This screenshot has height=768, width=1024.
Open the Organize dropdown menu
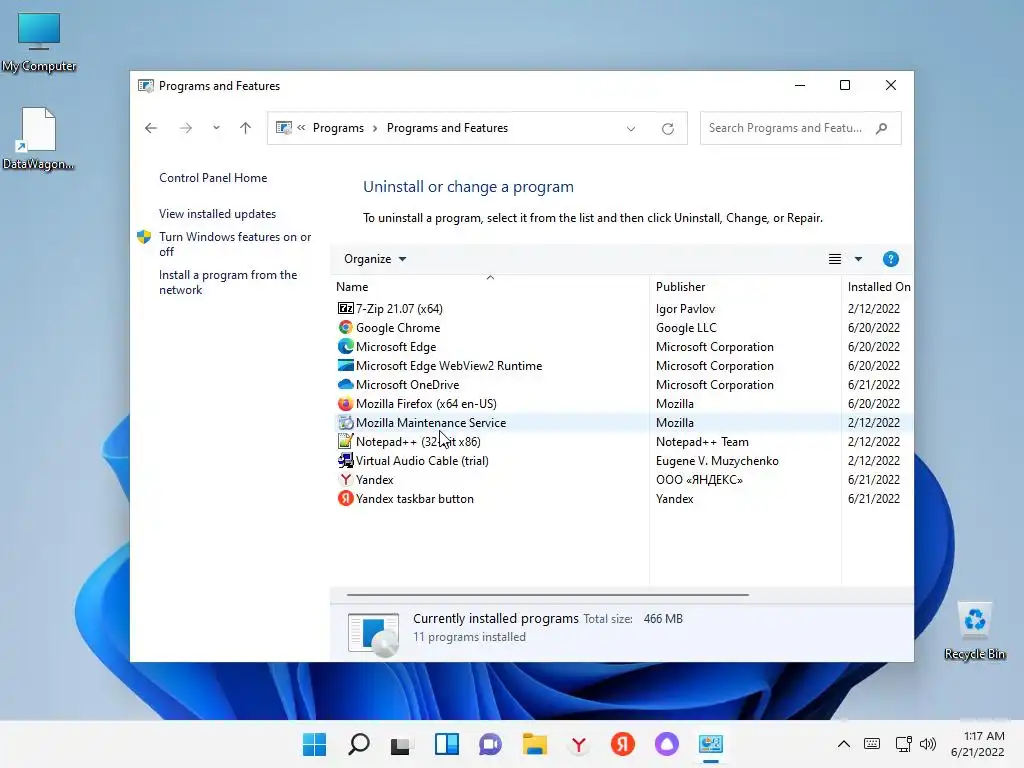[375, 259]
